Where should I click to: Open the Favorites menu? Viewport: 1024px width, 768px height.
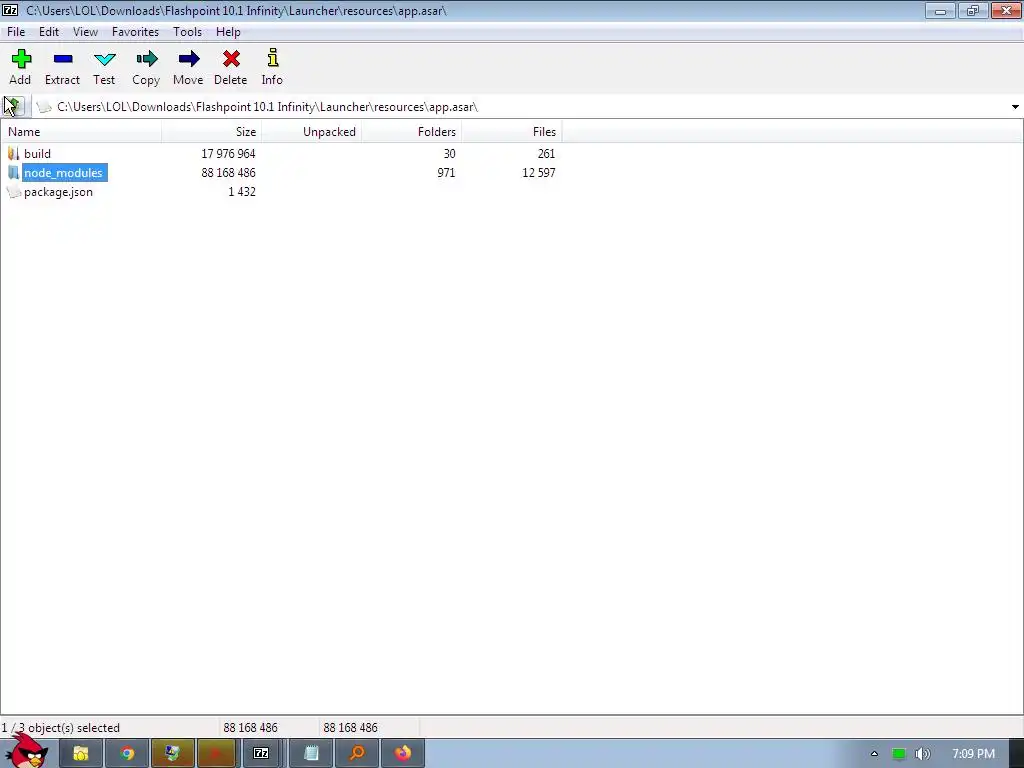click(x=135, y=31)
